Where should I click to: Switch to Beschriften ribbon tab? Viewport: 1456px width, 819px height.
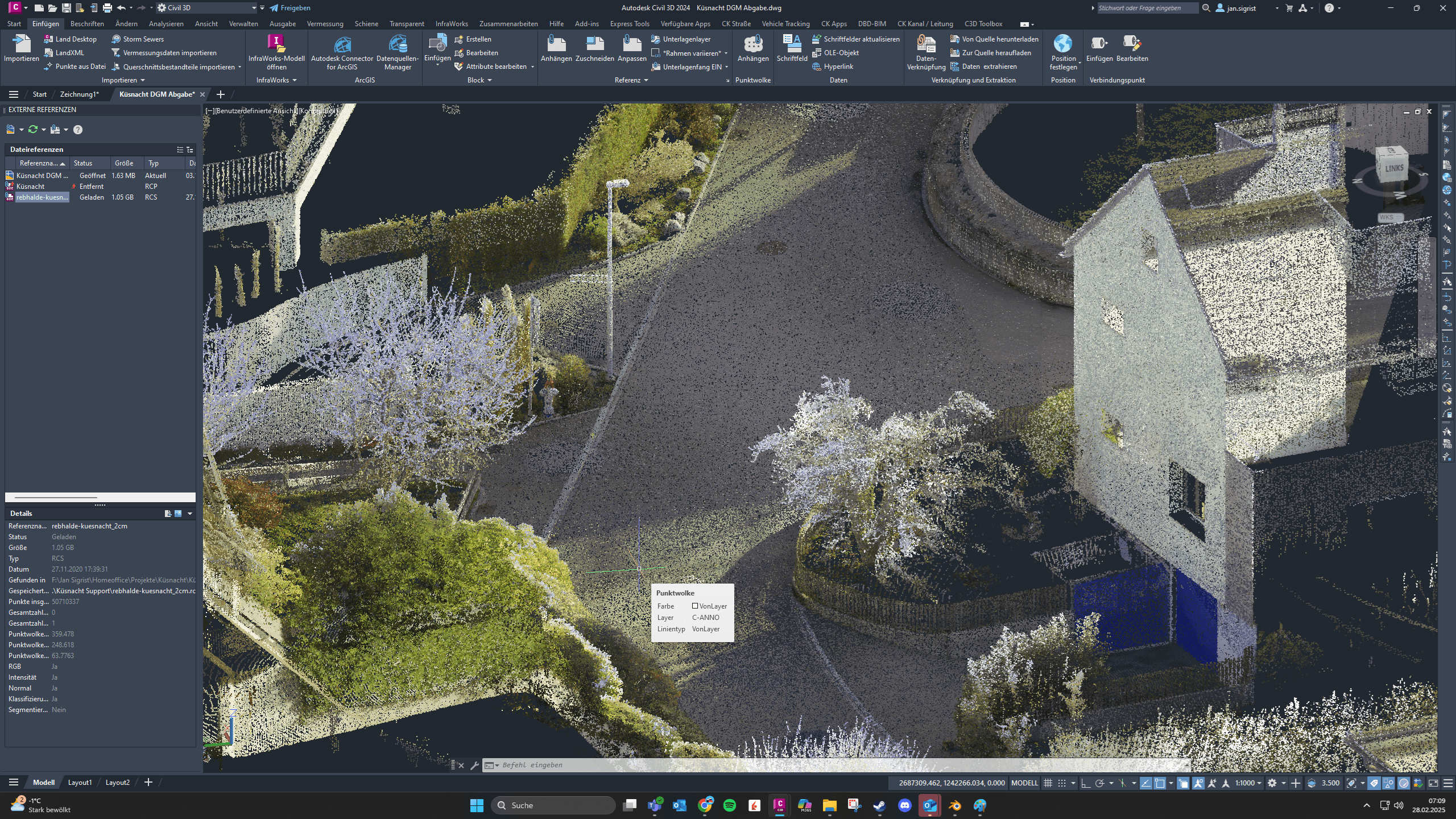[x=87, y=24]
